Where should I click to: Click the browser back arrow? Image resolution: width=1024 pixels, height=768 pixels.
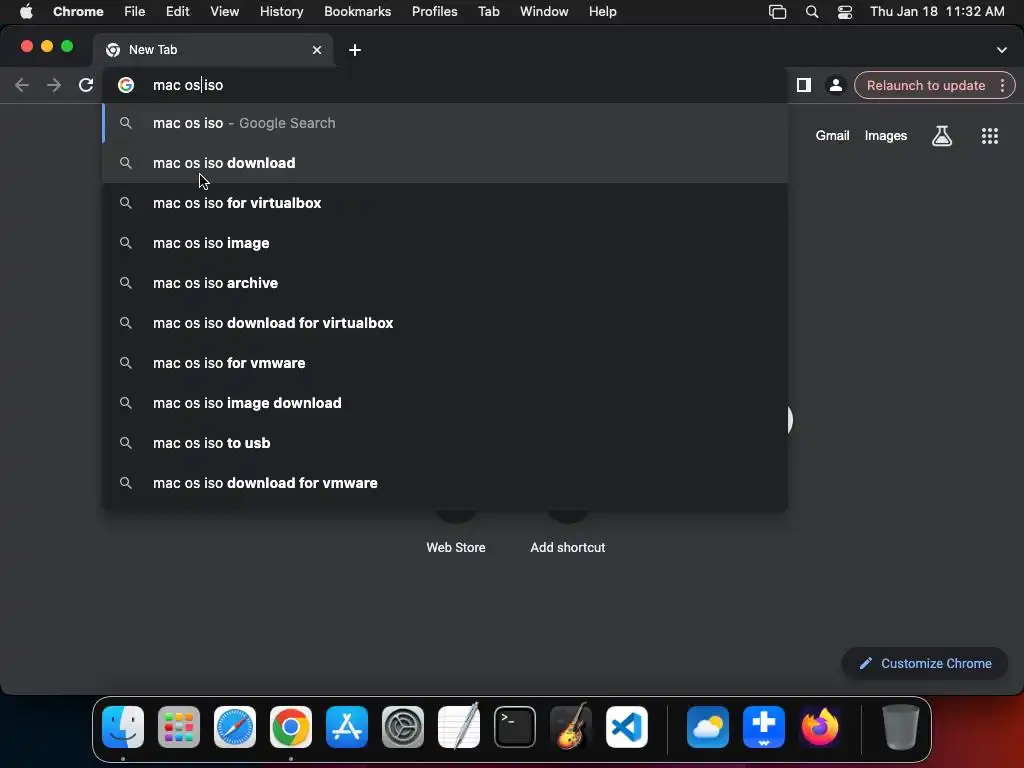(x=22, y=85)
